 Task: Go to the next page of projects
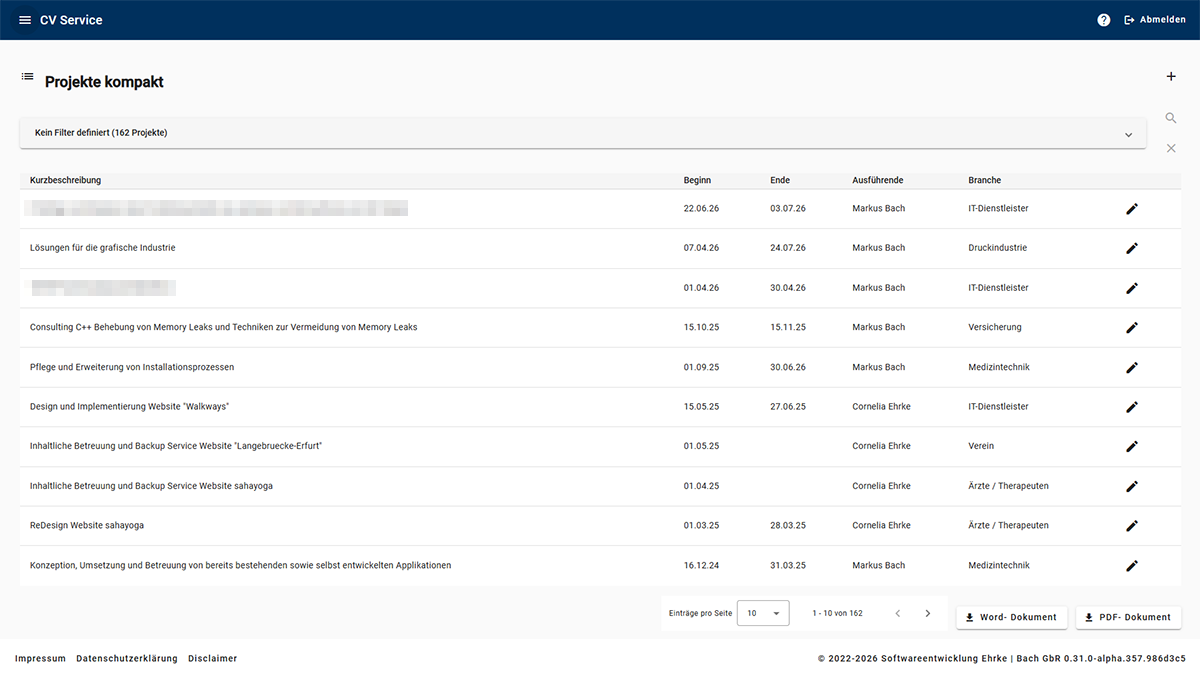click(x=928, y=613)
